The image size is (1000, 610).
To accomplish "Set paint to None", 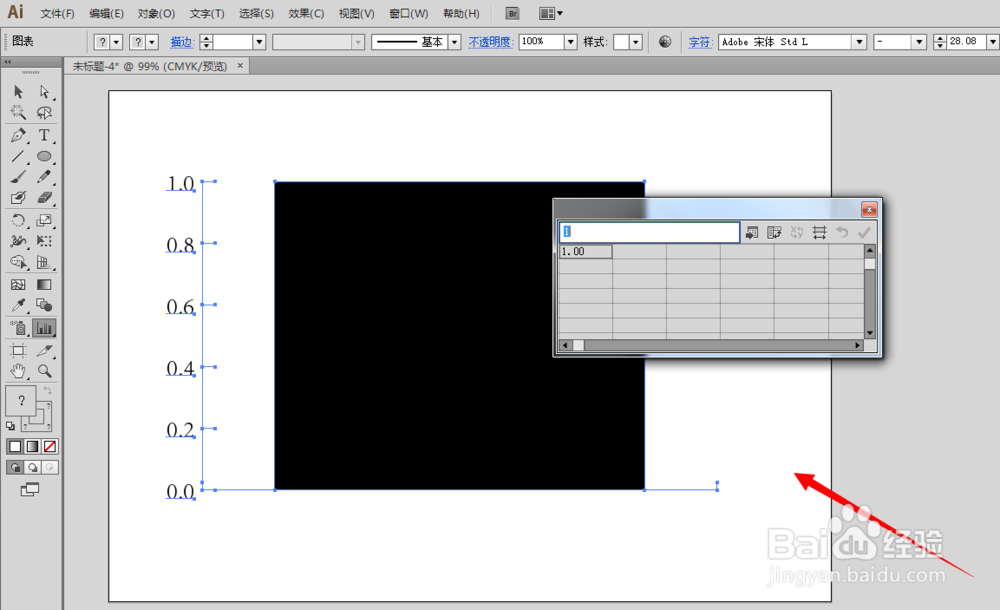I will (50, 447).
